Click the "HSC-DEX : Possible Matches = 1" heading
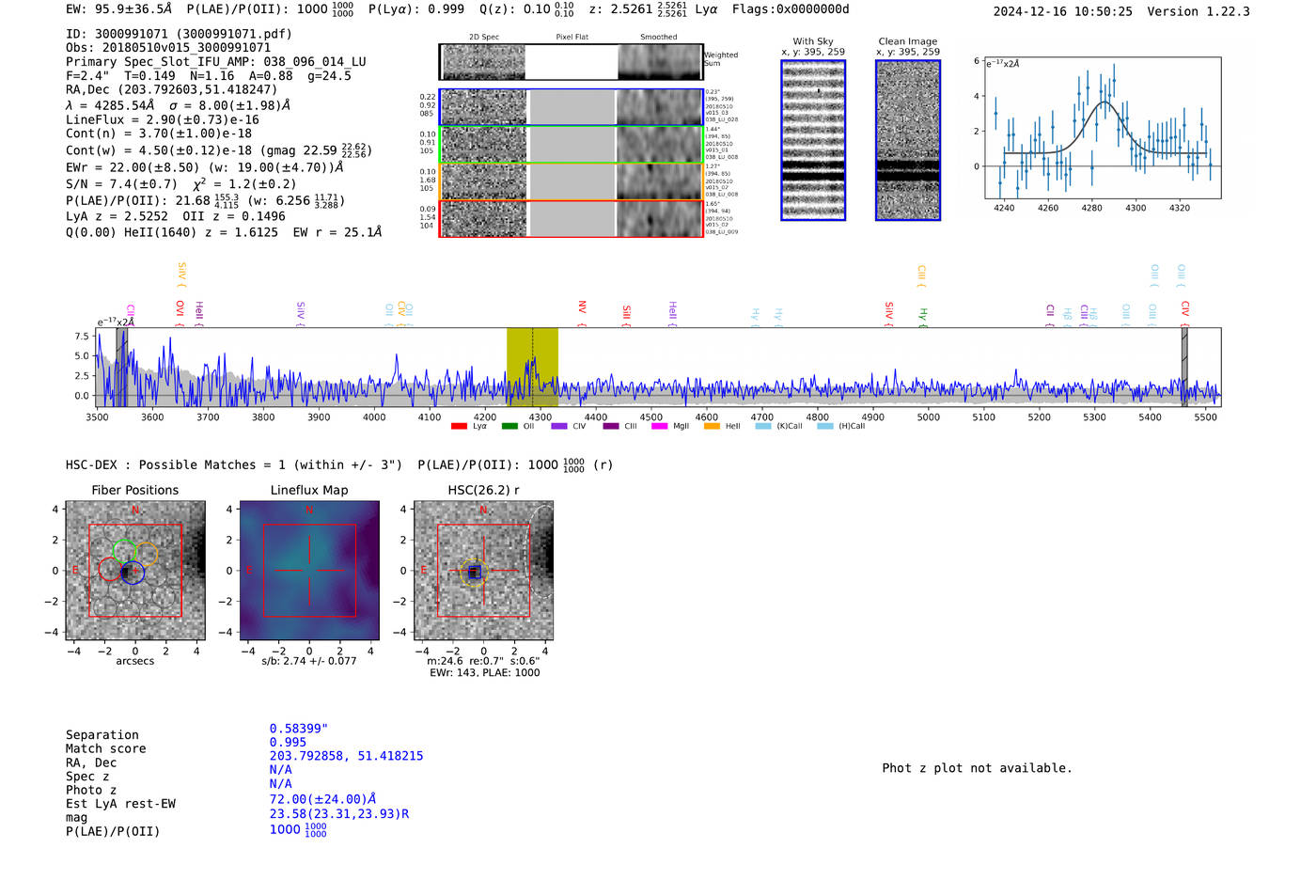The height and width of the screenshot is (896, 1316). coord(176,465)
